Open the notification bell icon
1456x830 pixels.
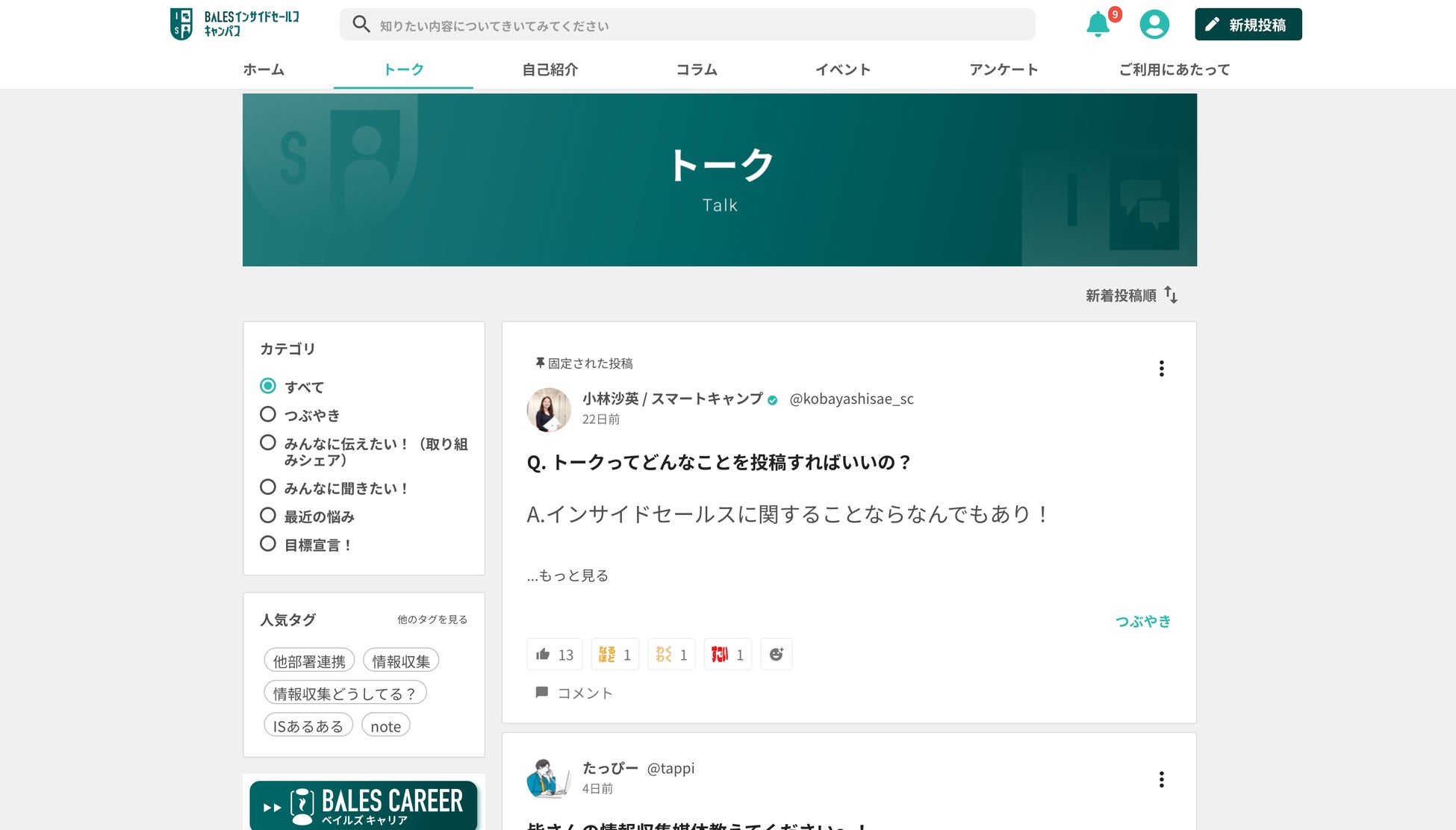tap(1098, 25)
